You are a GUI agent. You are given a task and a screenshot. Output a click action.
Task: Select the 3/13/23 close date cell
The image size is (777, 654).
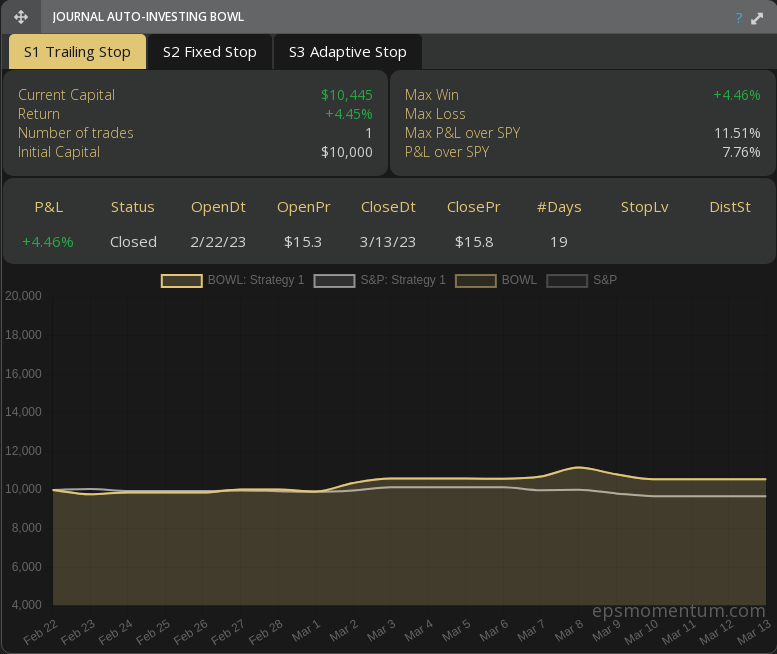coord(388,242)
